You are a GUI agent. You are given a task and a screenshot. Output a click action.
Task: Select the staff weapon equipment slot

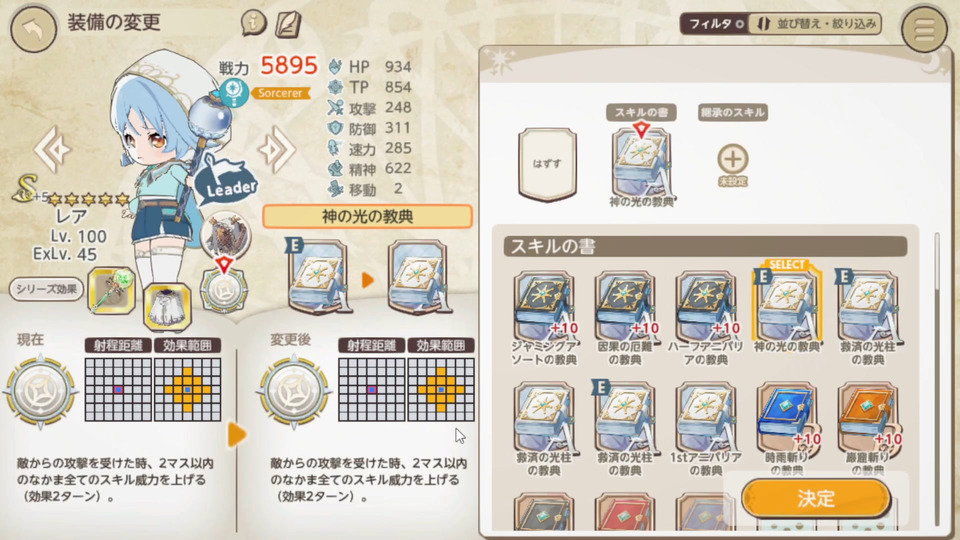click(x=112, y=292)
